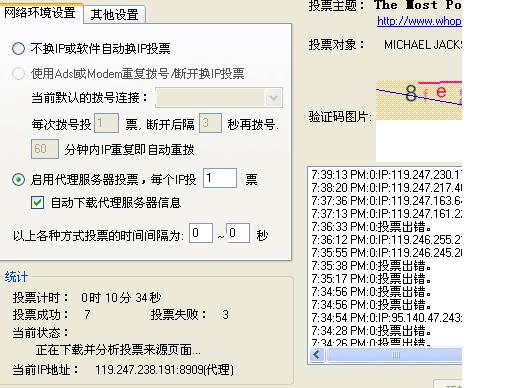Select log entry 7:37:13 PM IP 119.247.161
512x388 pixels.
pyautogui.click(x=387, y=214)
